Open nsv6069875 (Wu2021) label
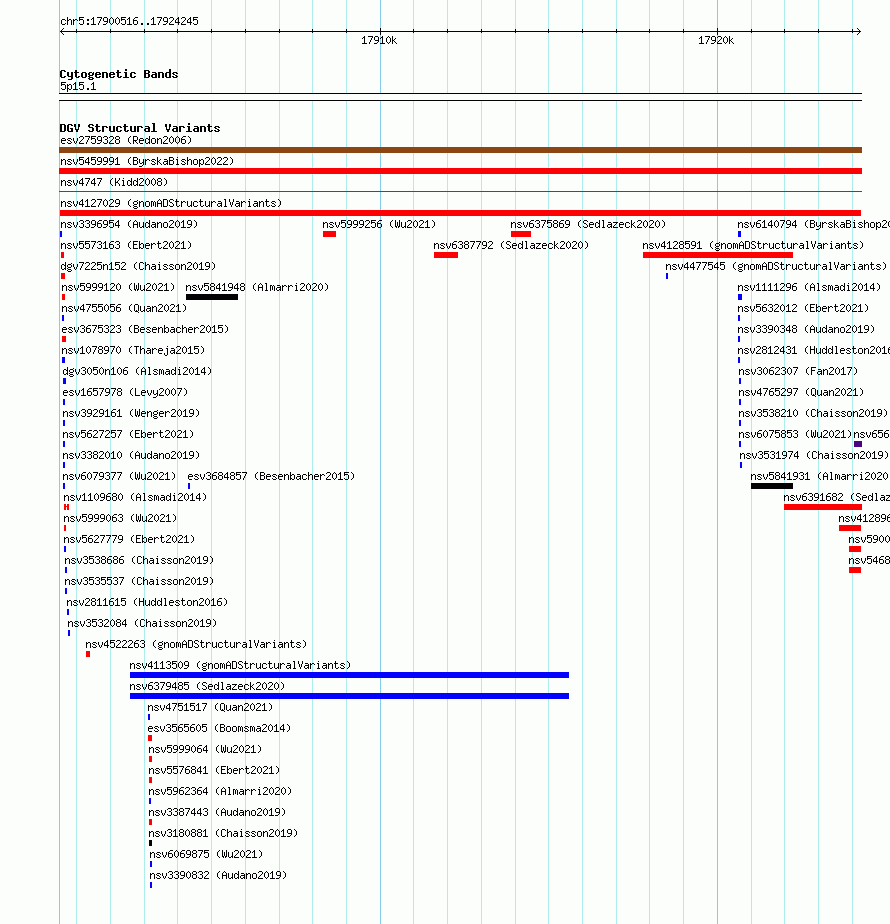890x924 pixels. tap(206, 854)
